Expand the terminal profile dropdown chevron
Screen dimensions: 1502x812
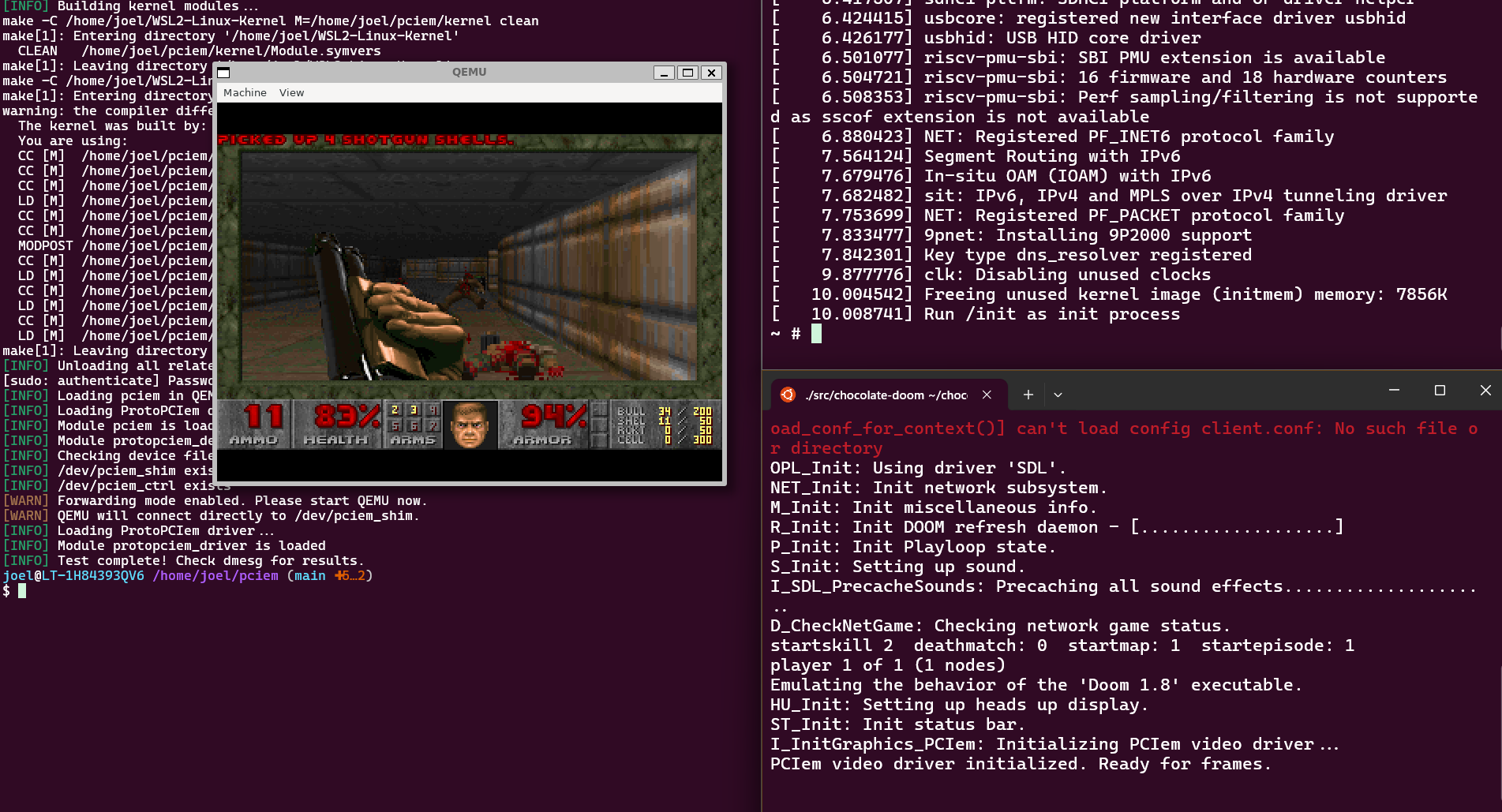[1058, 395]
